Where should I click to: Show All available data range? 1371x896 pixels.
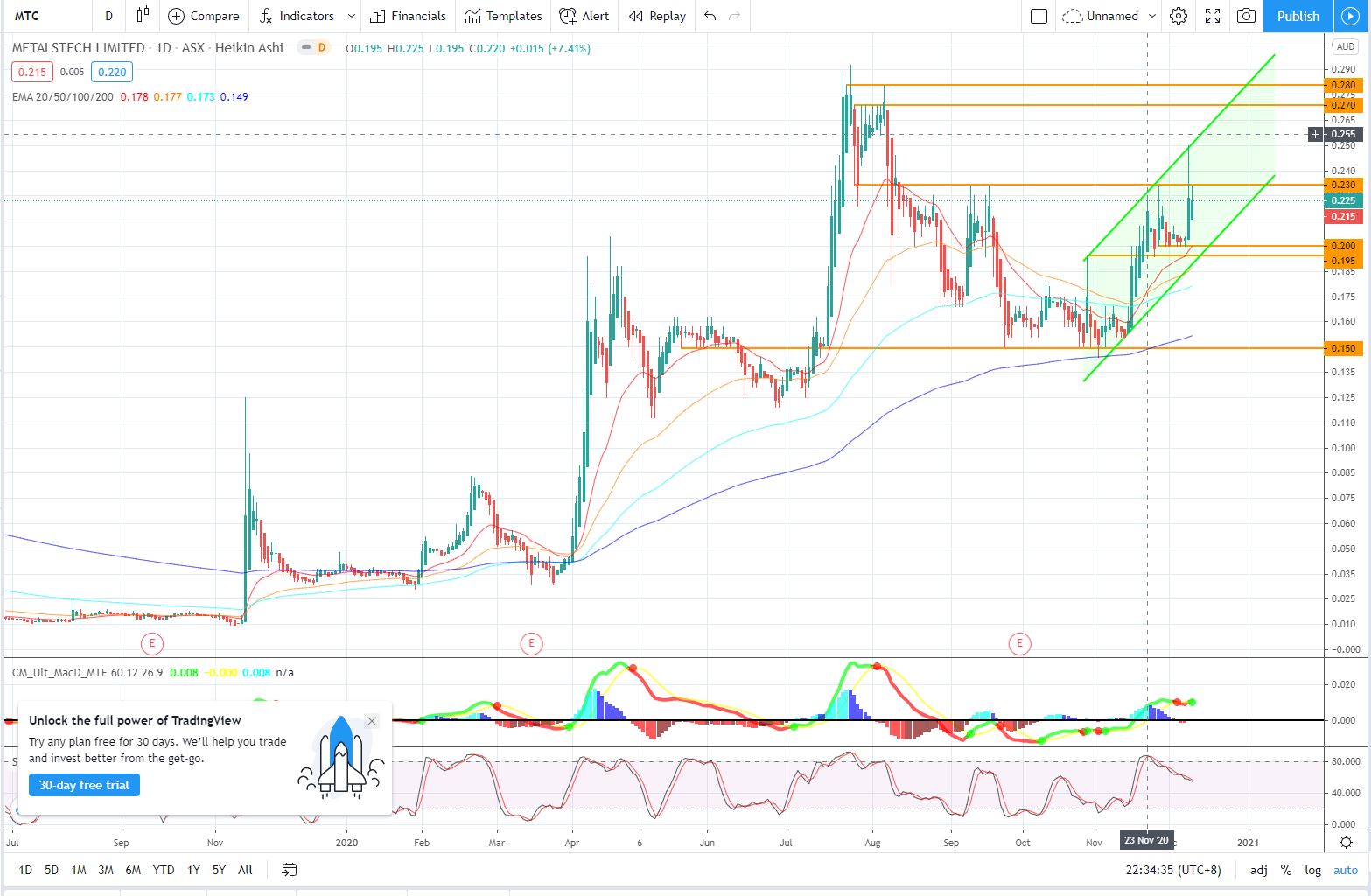point(245,870)
